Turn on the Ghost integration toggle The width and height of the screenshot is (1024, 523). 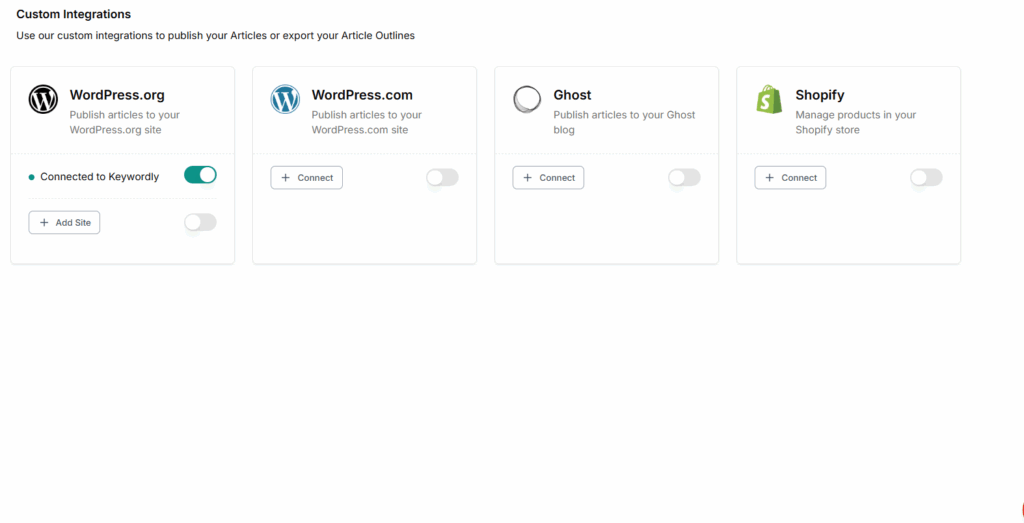[x=684, y=177]
